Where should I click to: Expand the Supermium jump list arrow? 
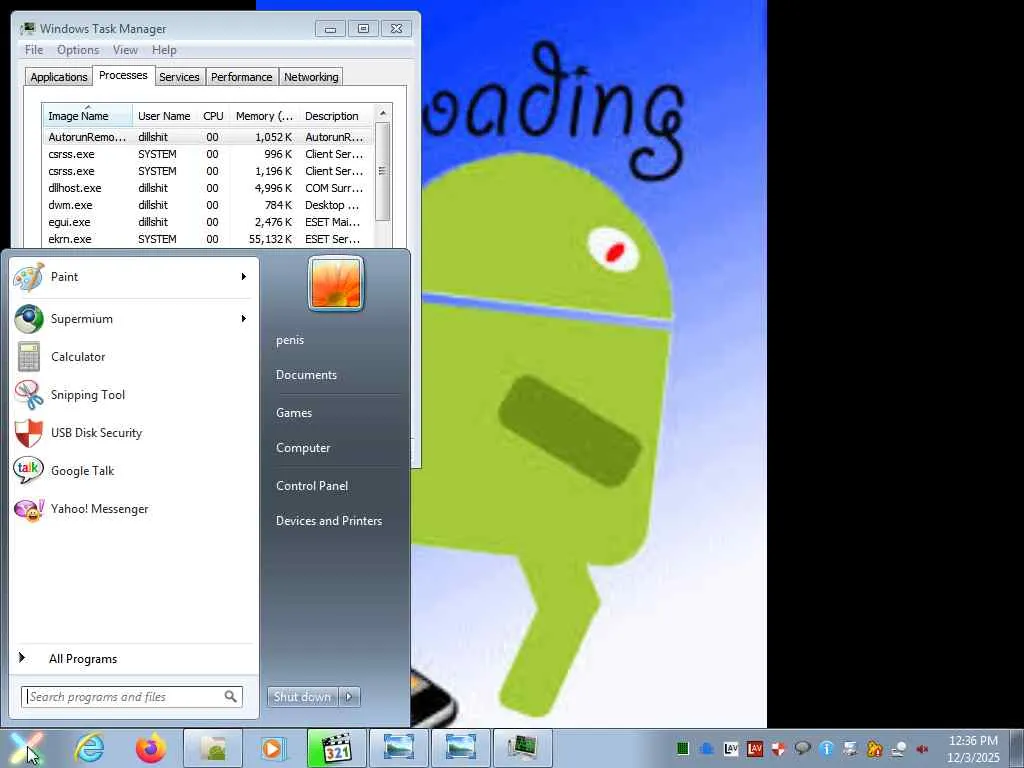244,319
